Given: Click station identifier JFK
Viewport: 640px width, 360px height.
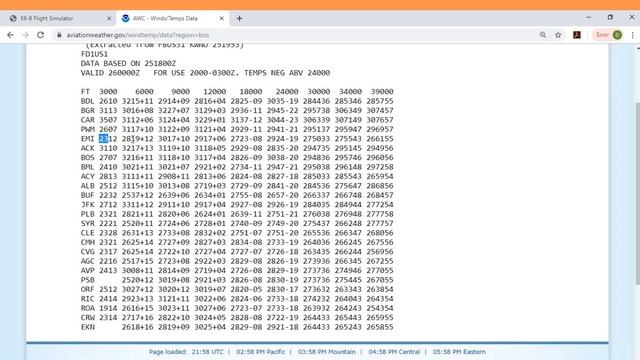Looking at the screenshot, I should [x=87, y=204].
